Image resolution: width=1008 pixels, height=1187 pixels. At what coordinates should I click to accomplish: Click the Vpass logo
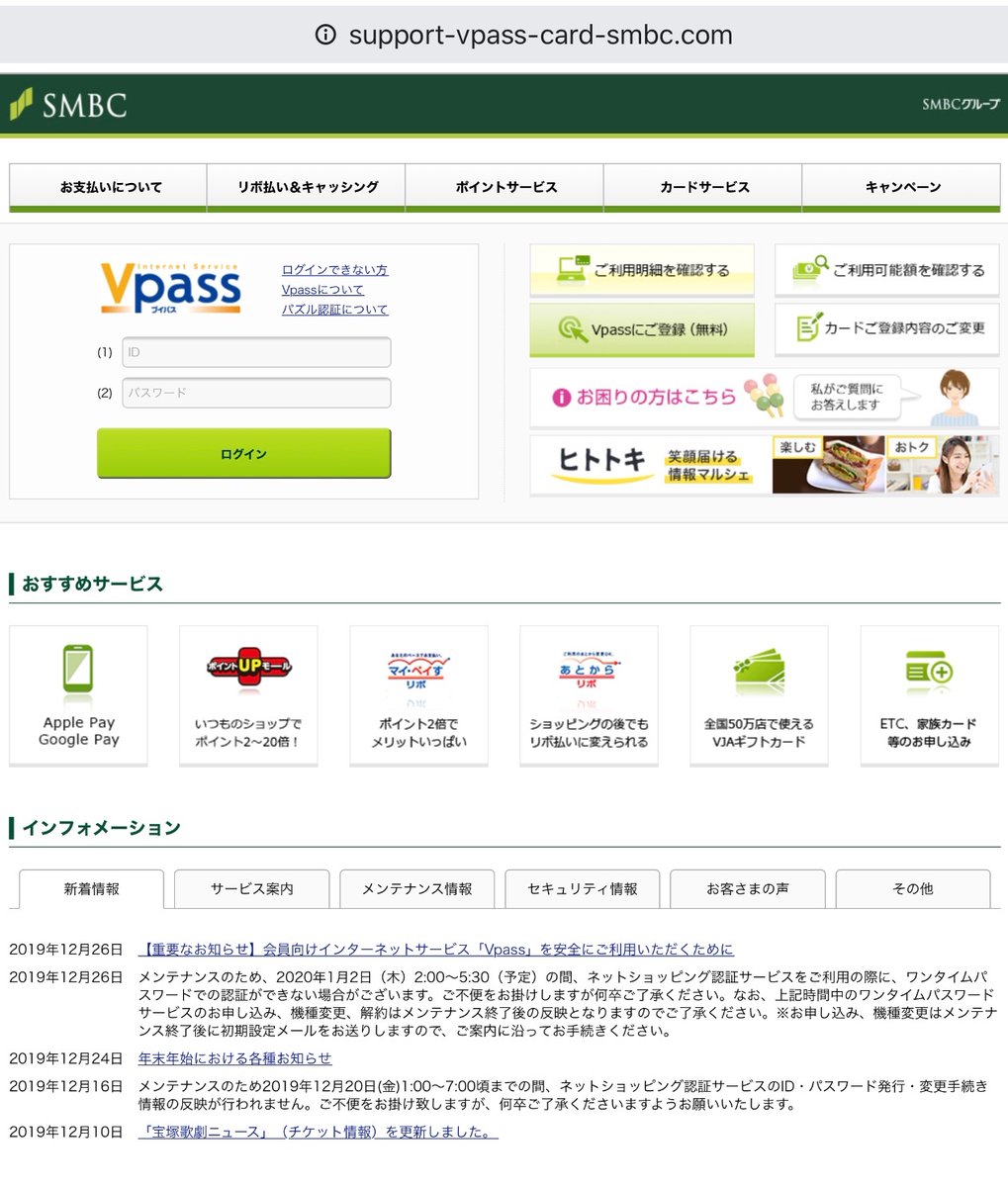coord(170,289)
